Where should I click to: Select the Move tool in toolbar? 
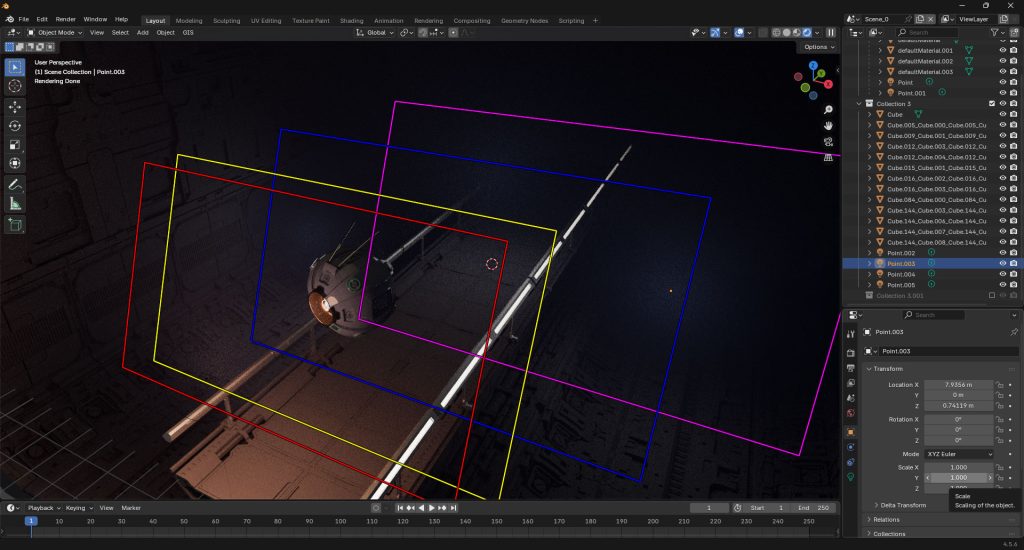[x=15, y=106]
